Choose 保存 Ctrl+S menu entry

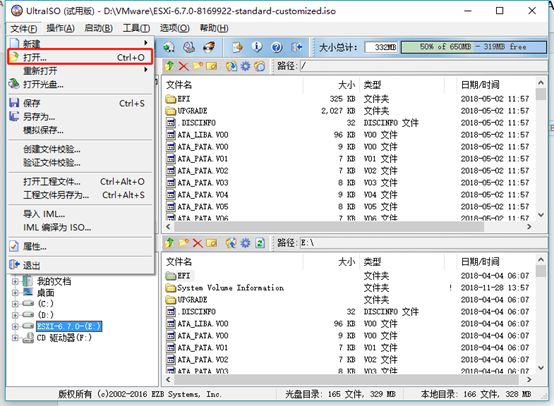pos(80,103)
